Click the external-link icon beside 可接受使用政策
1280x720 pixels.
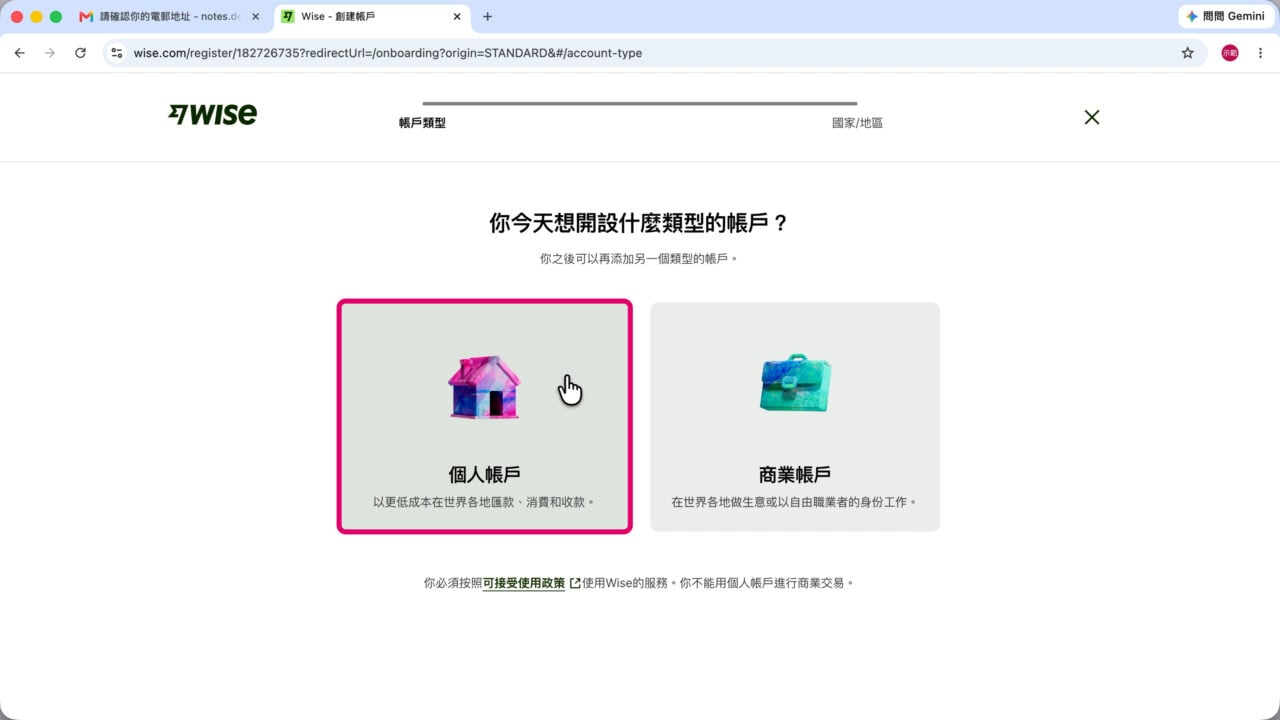pos(575,583)
